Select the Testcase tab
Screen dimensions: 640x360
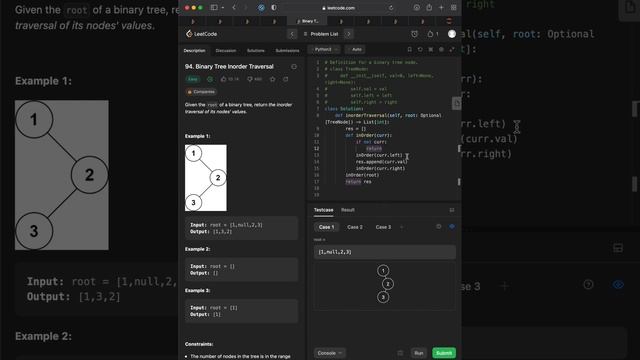pyautogui.click(x=323, y=210)
